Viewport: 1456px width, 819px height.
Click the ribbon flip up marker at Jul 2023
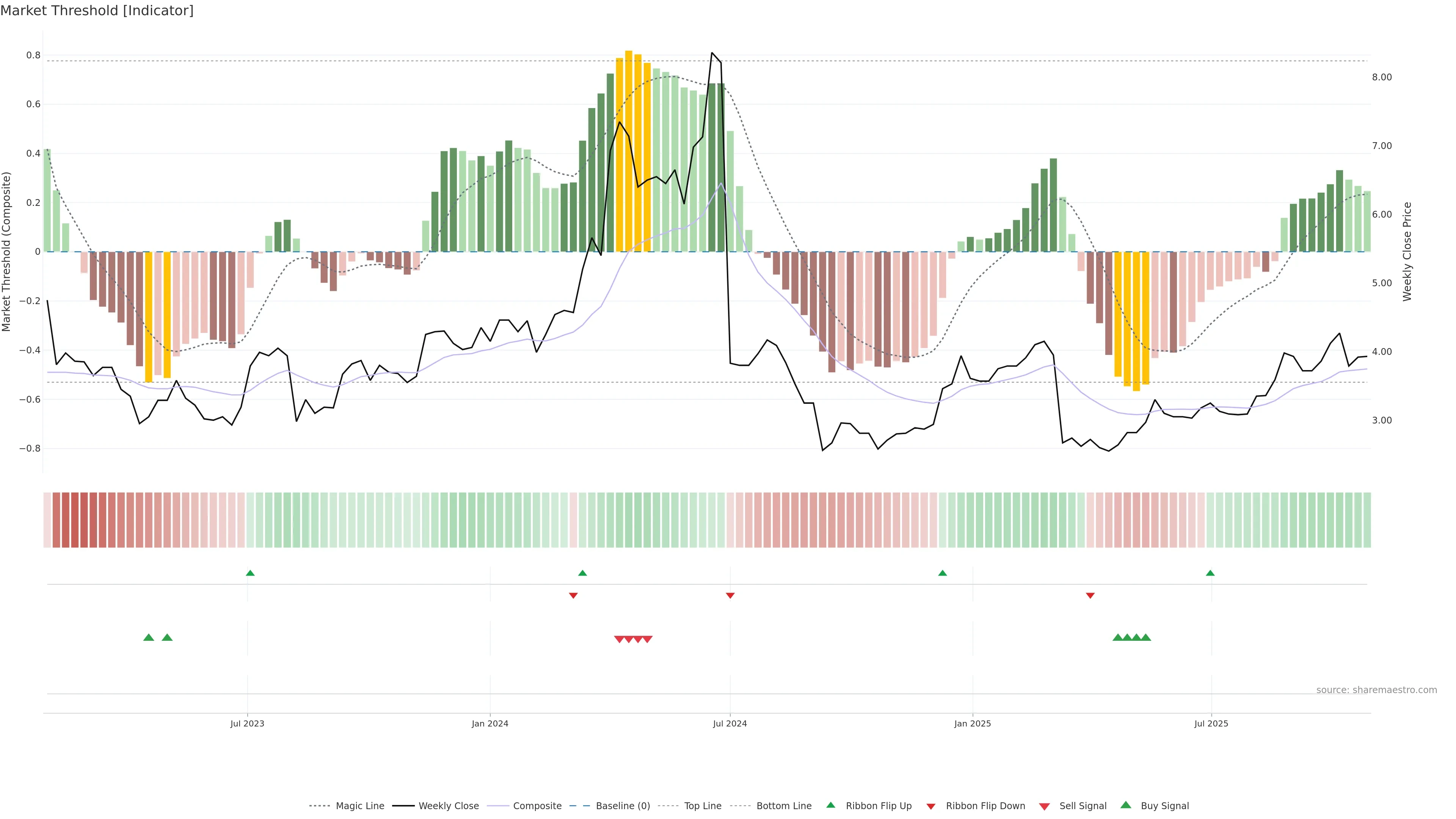point(250,573)
